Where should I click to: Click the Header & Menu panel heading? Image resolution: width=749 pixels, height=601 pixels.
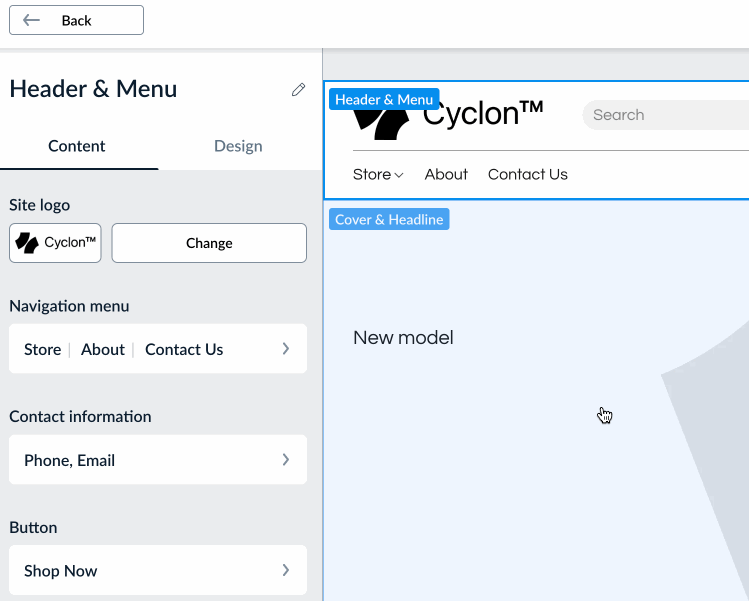[93, 89]
